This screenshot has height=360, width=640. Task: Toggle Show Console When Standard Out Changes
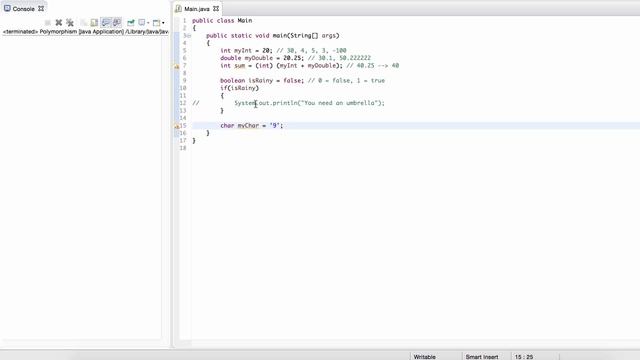[106, 23]
